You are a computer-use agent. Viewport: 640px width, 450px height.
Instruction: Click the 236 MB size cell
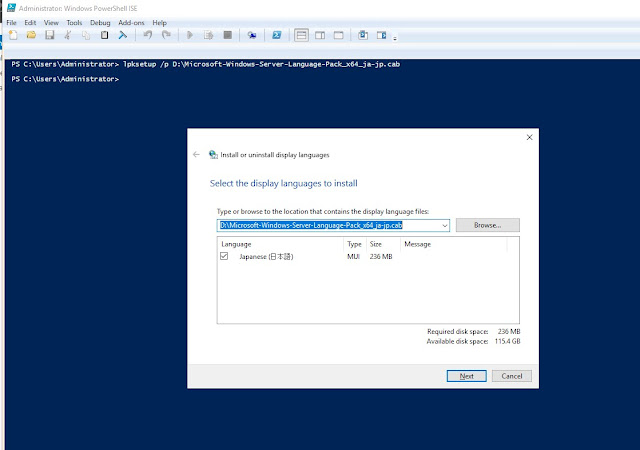381,256
